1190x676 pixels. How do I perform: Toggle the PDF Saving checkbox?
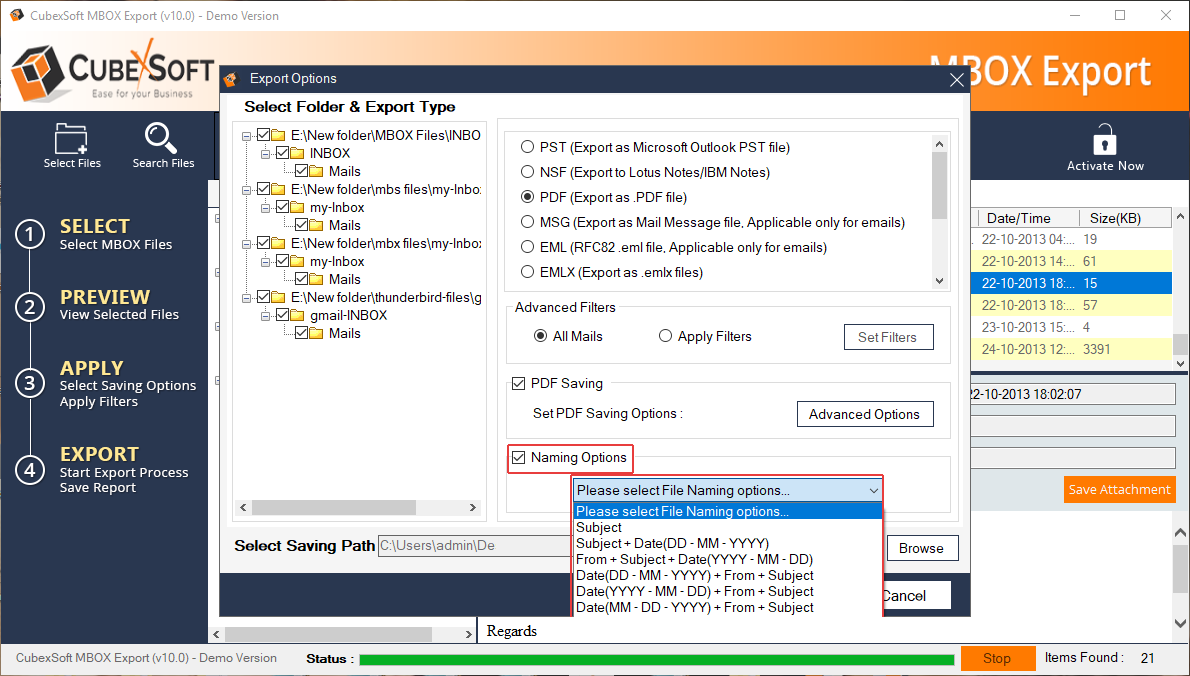(x=519, y=384)
